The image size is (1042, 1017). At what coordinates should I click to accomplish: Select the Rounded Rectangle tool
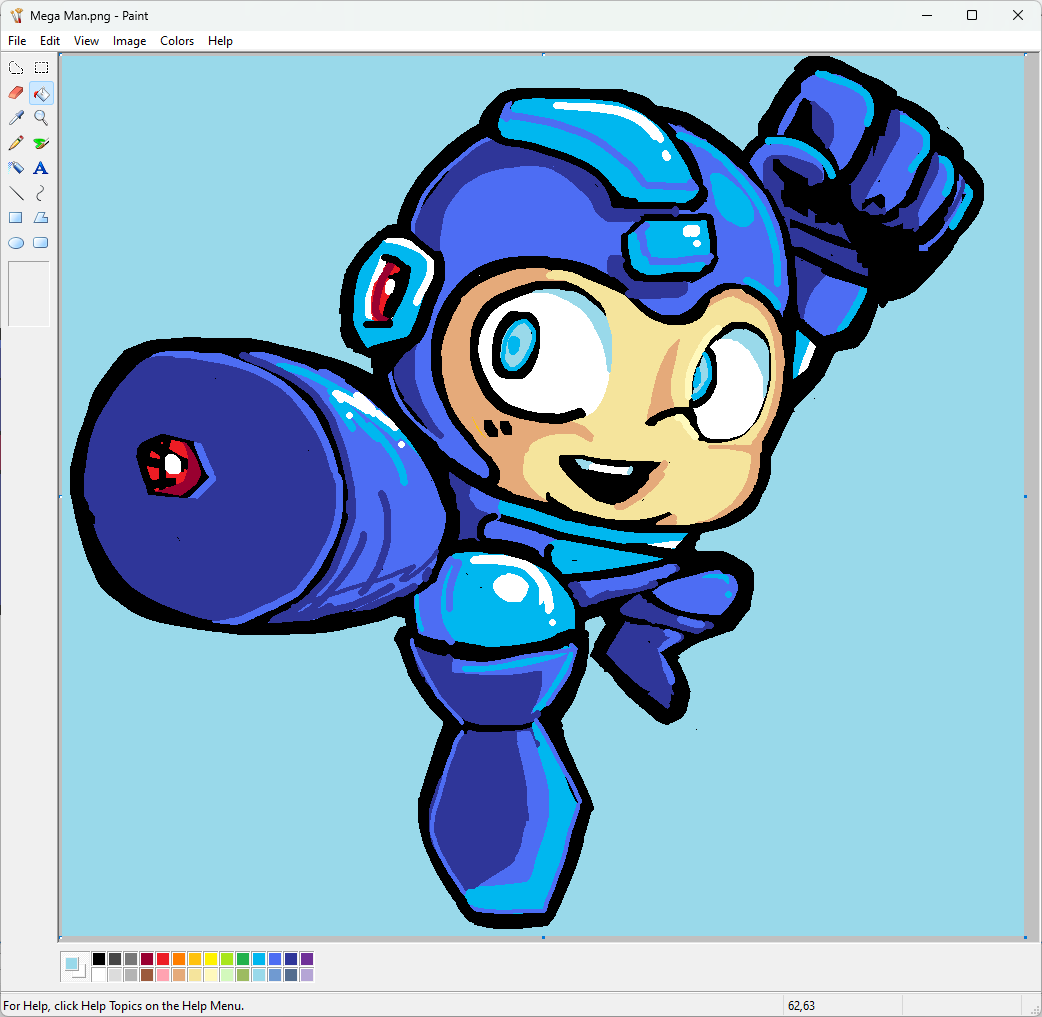pos(41,242)
